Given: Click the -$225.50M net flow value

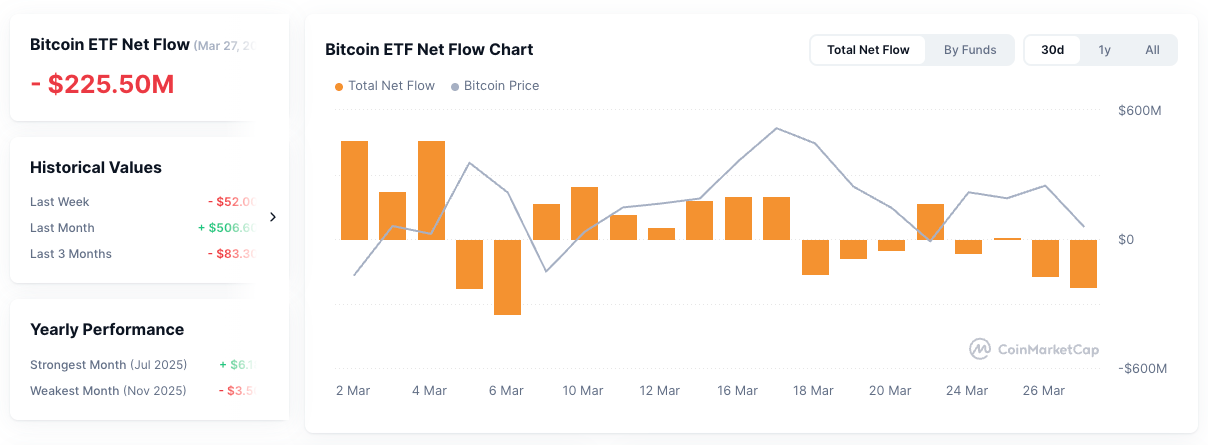Looking at the screenshot, I should [103, 85].
